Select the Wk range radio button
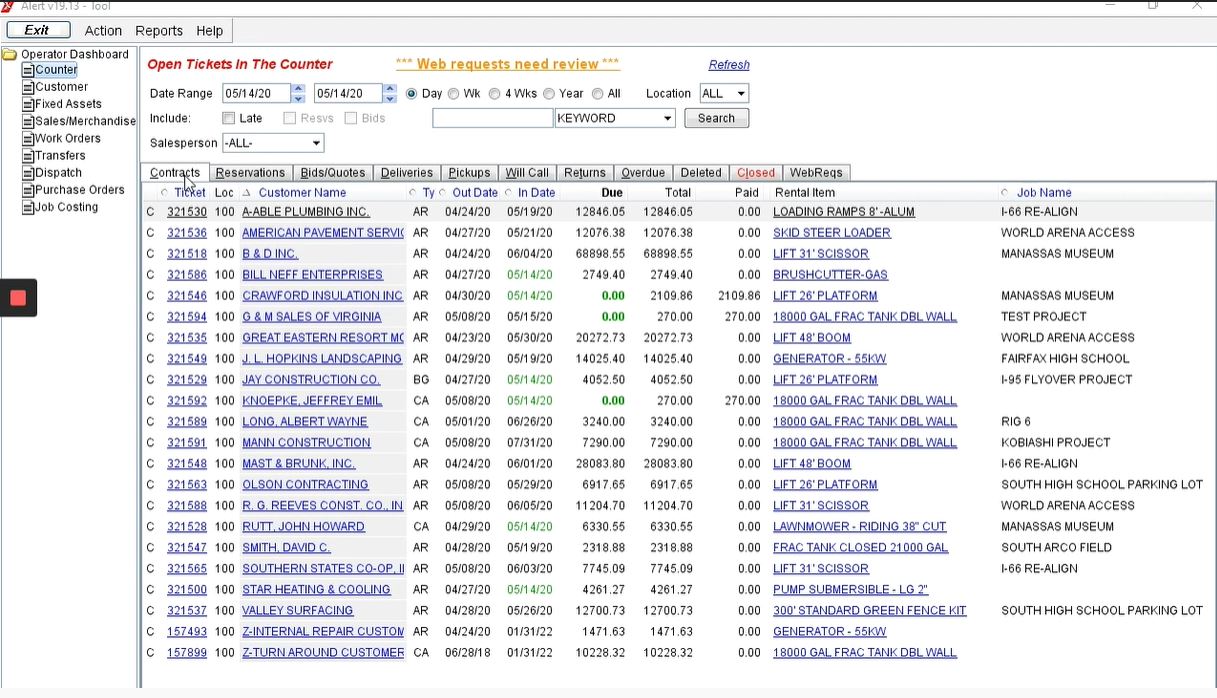Viewport: 1217px width, 698px height. click(x=454, y=94)
